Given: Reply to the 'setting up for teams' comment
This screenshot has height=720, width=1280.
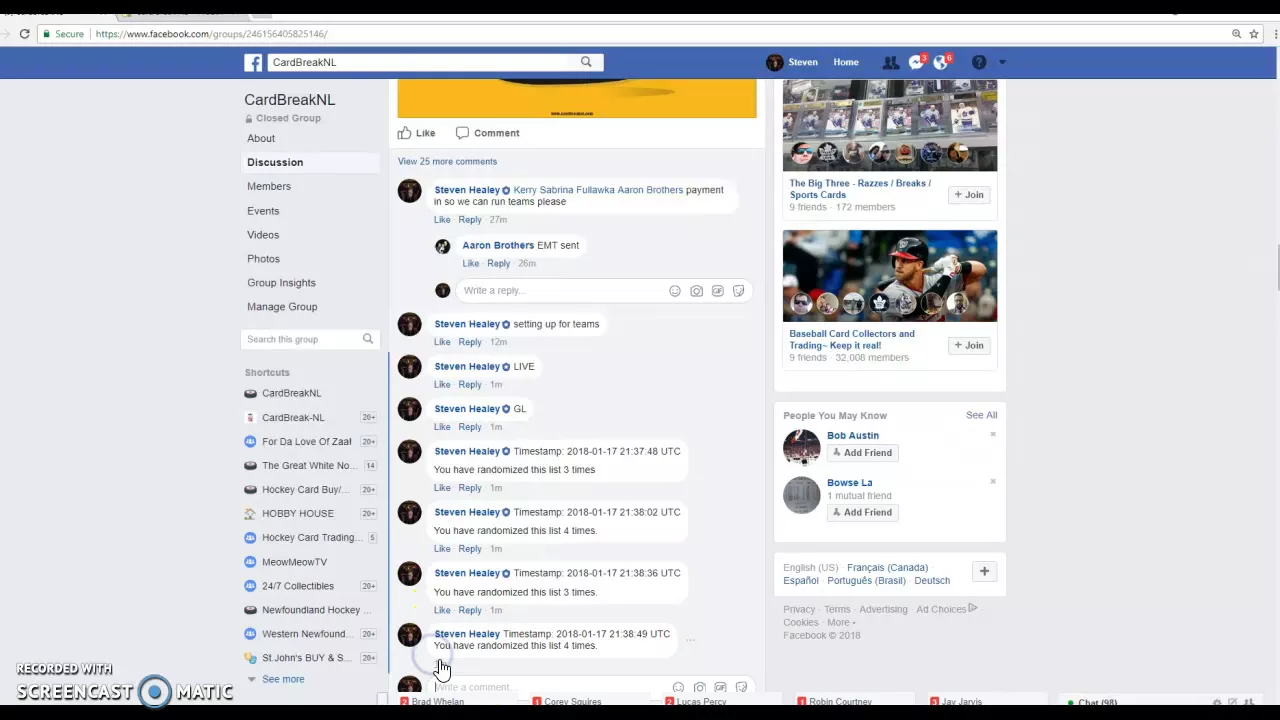Looking at the screenshot, I should pos(470,342).
